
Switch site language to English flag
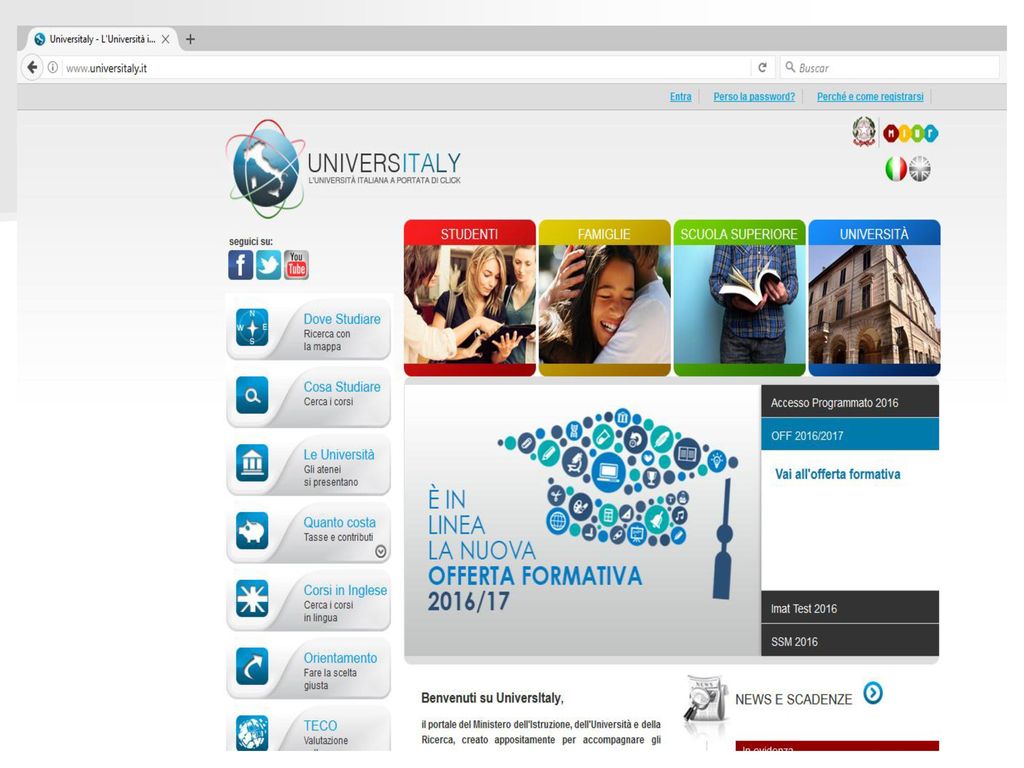920,169
